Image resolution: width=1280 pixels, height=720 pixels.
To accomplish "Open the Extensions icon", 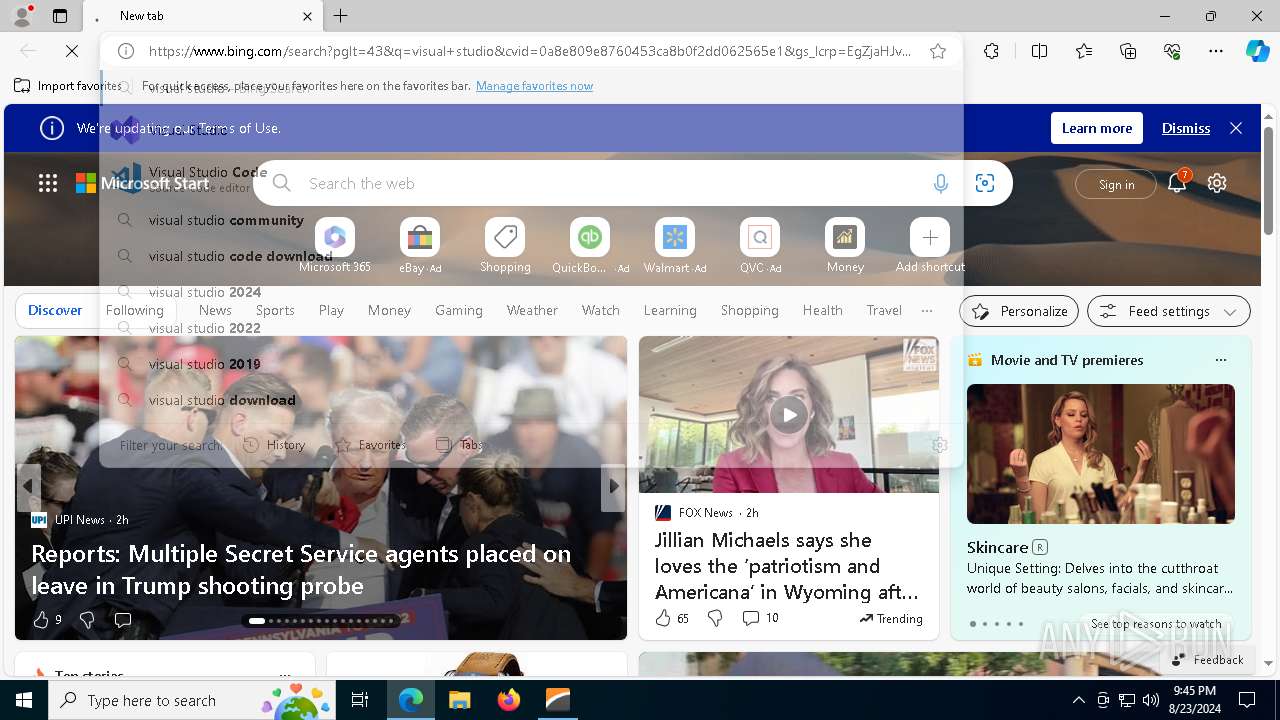I will (x=991, y=51).
